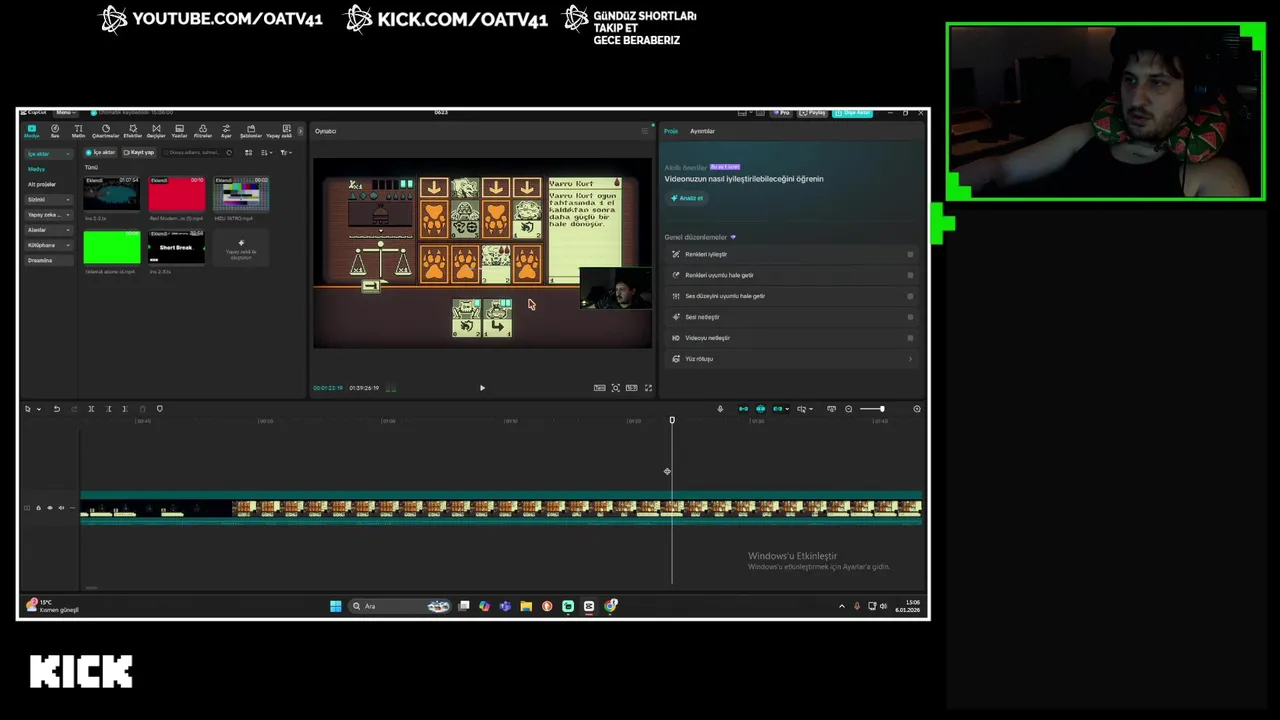Open the Filtreler filters panel
1280x720 pixels.
click(203, 131)
